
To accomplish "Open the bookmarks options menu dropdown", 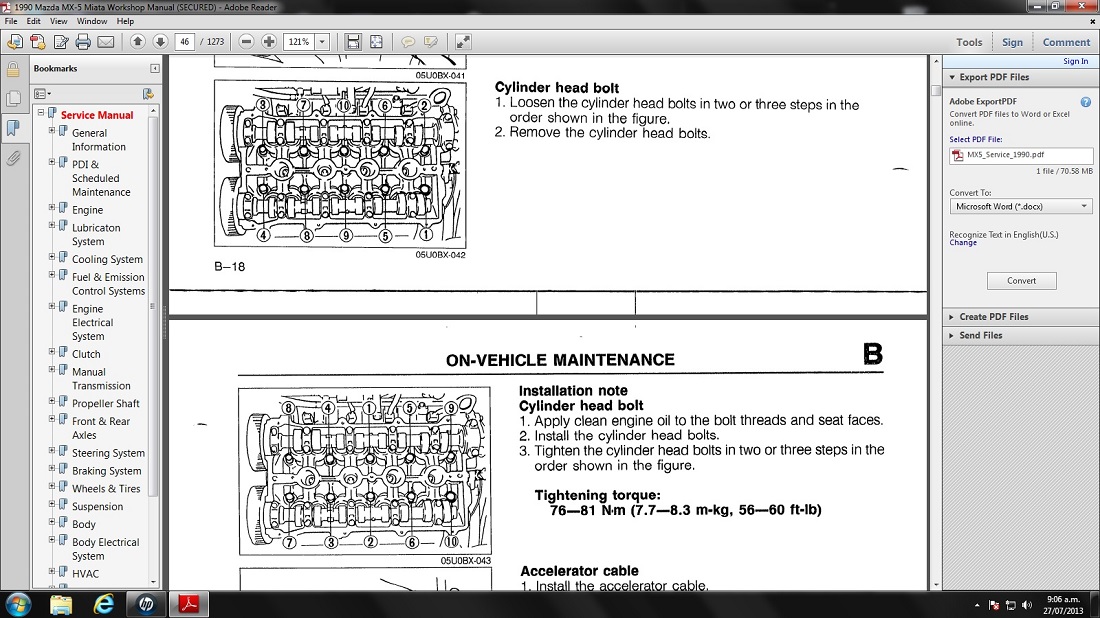I will click(43, 93).
